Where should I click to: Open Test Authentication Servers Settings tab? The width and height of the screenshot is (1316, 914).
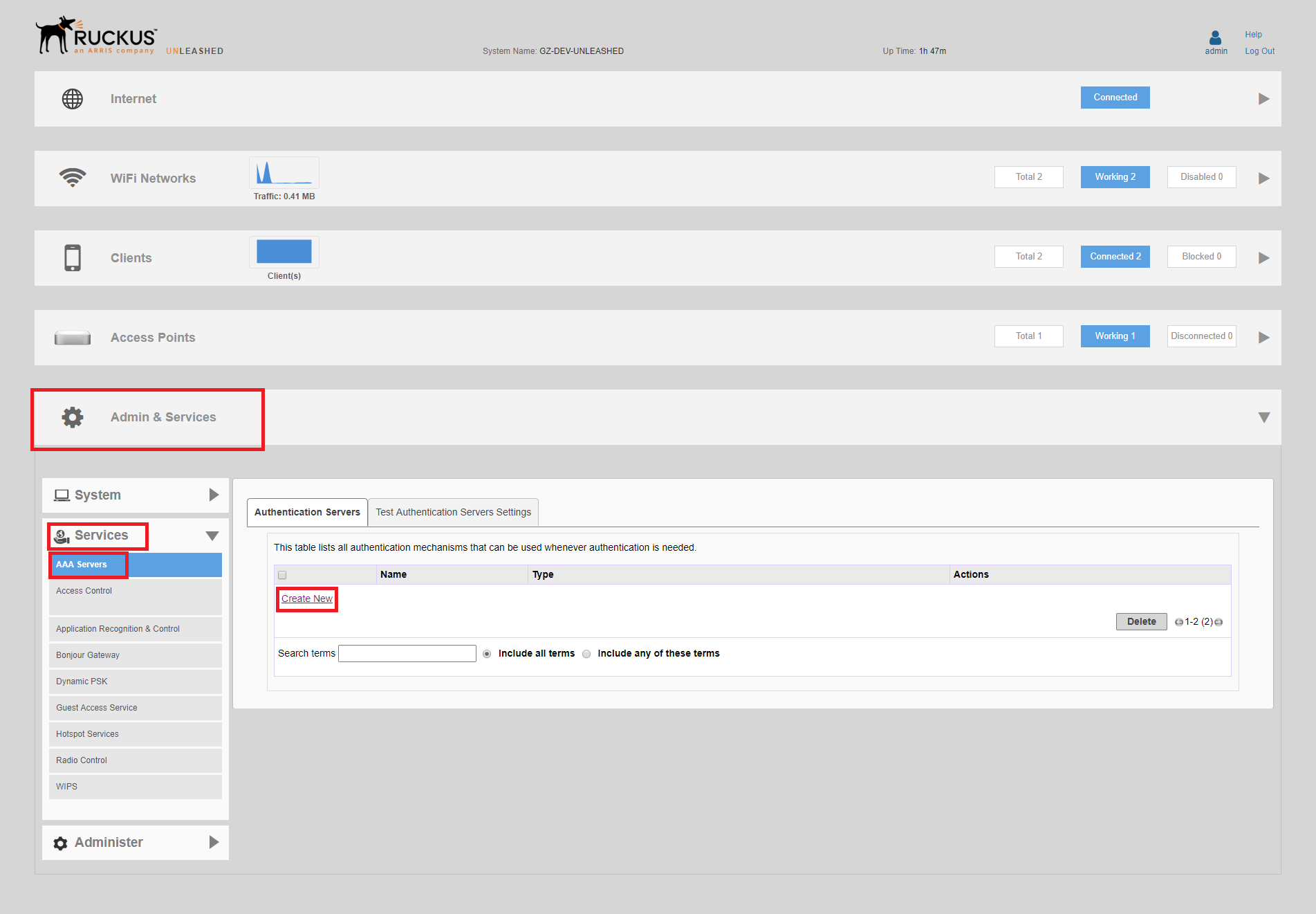[x=454, y=512]
